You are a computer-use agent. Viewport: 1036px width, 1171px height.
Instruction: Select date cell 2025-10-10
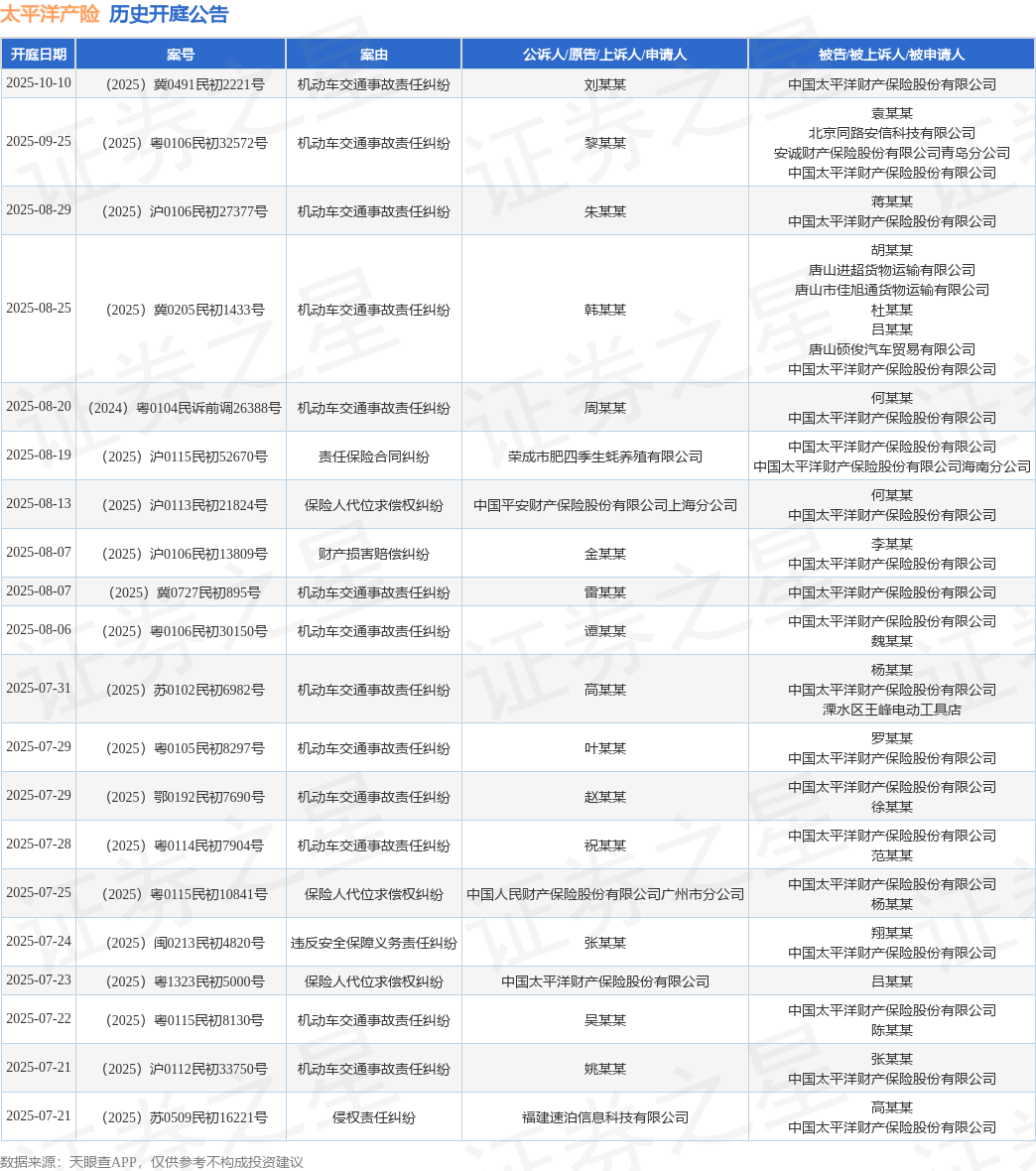point(39,83)
